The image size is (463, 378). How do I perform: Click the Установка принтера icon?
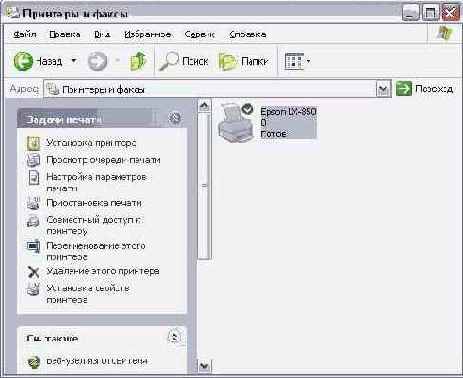(x=33, y=143)
